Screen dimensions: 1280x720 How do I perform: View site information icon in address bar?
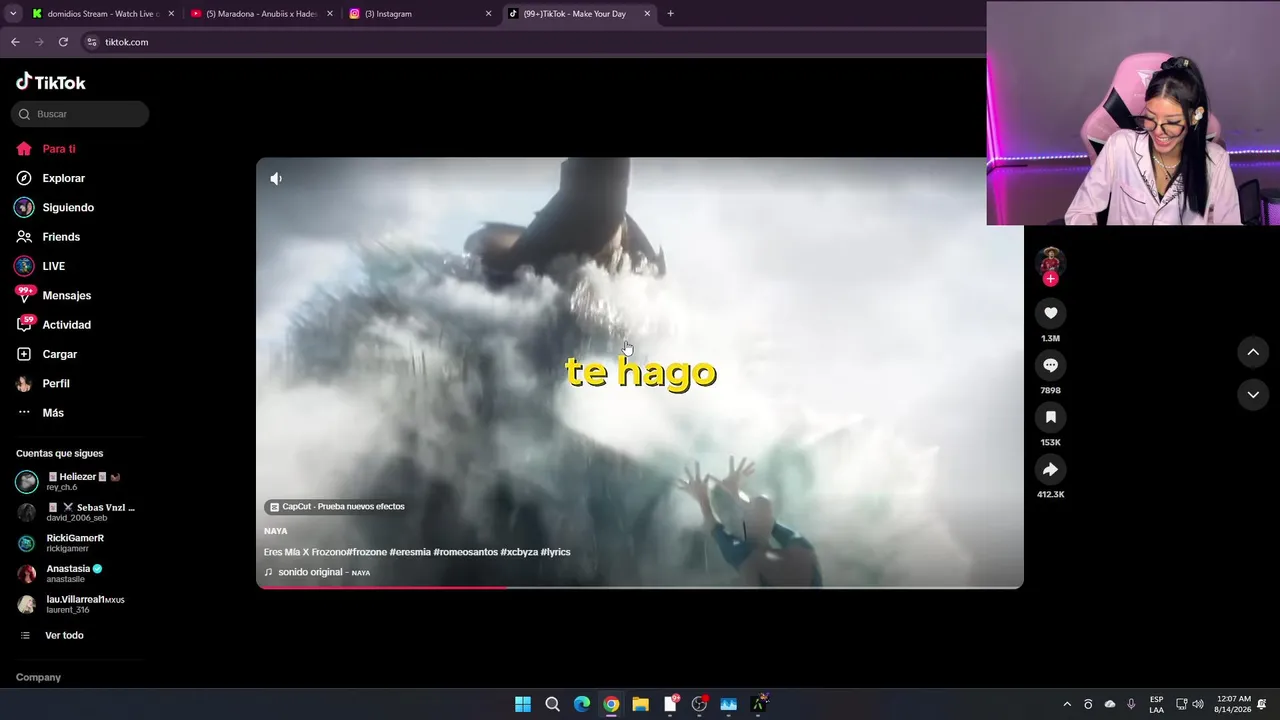pyautogui.click(x=92, y=42)
